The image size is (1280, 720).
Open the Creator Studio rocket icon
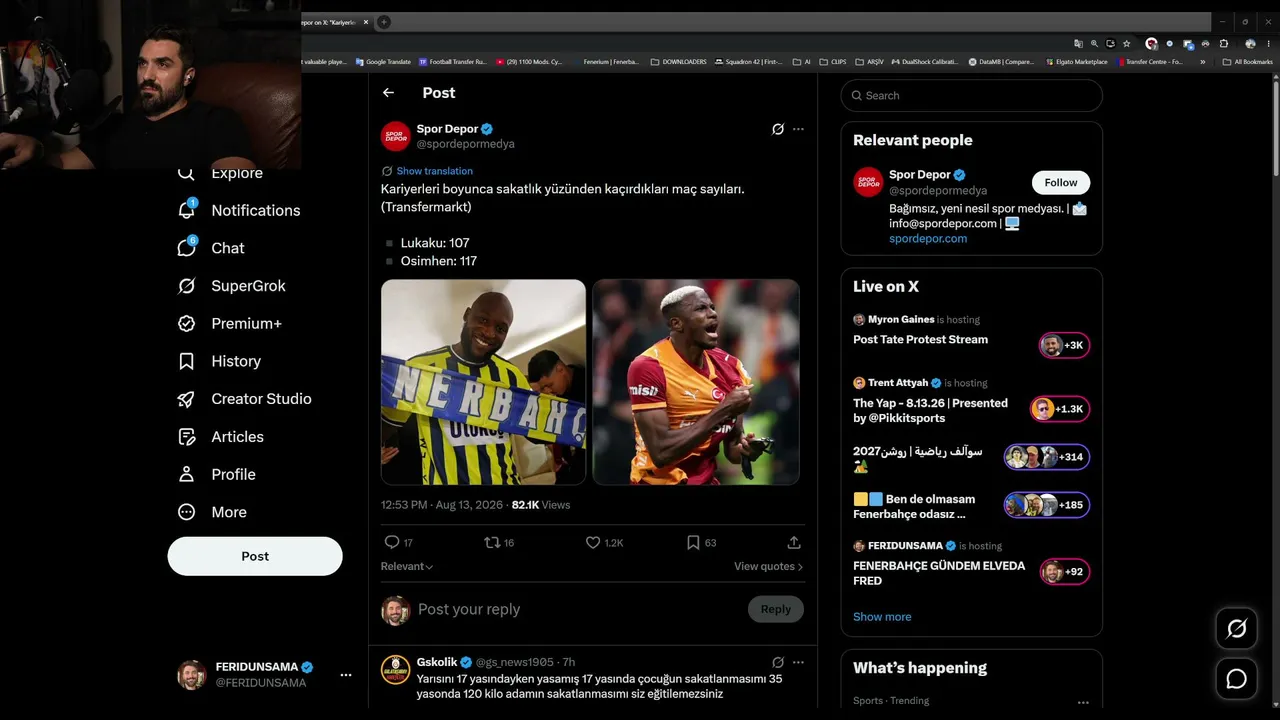coord(187,399)
